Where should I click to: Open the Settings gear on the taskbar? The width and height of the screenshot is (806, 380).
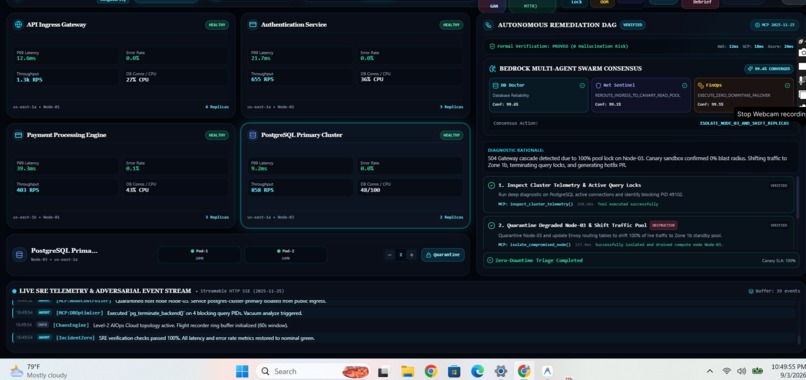coord(501,371)
